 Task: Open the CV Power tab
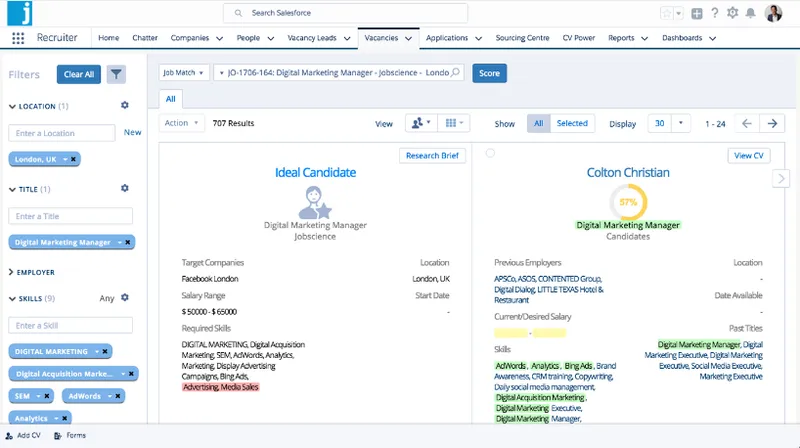click(x=579, y=38)
